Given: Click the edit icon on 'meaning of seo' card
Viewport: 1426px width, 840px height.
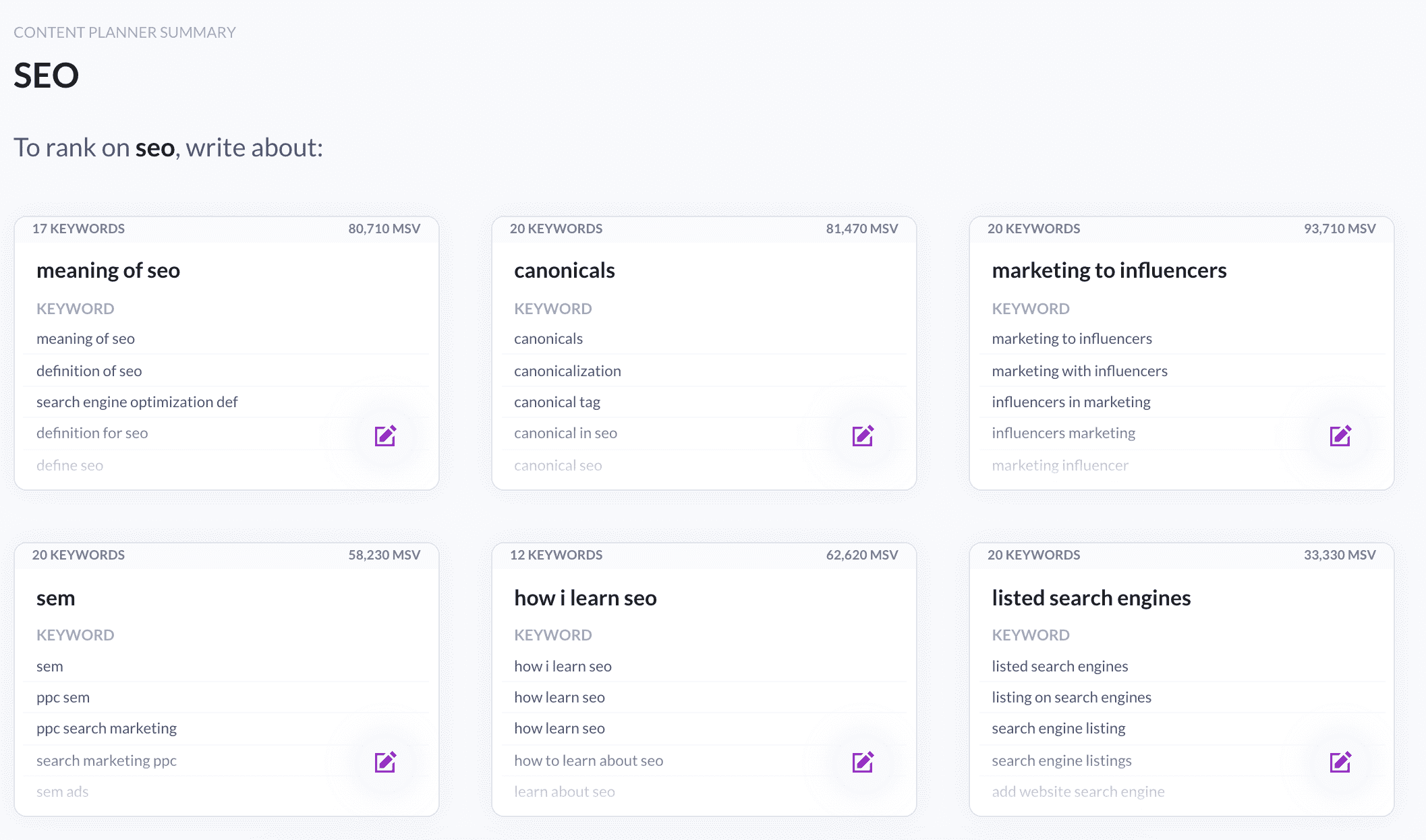Looking at the screenshot, I should (386, 435).
